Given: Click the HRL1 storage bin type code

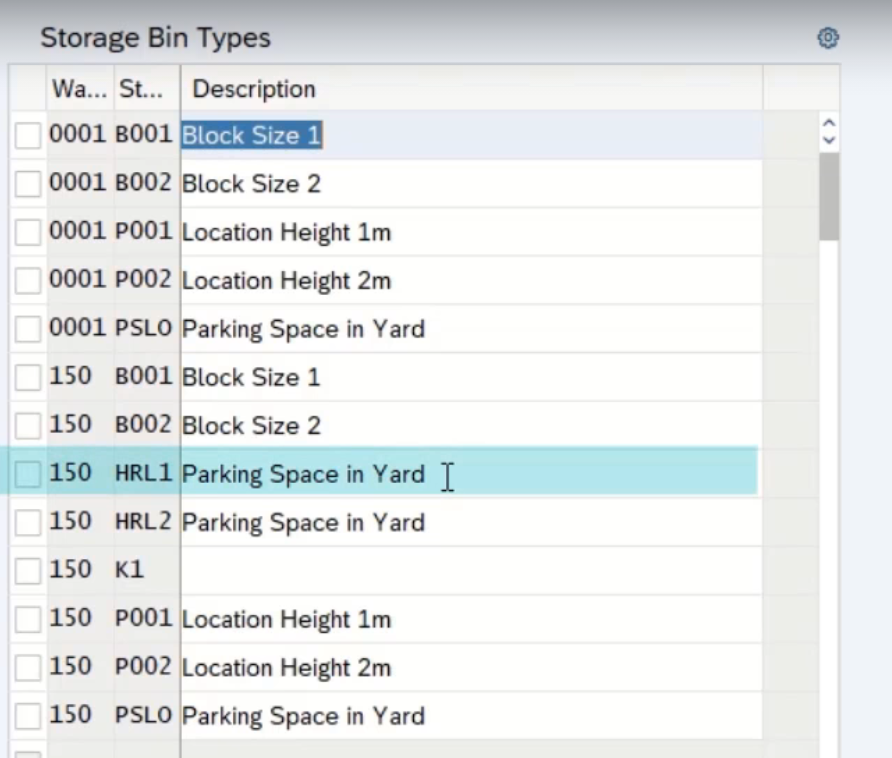Looking at the screenshot, I should click(x=143, y=473).
